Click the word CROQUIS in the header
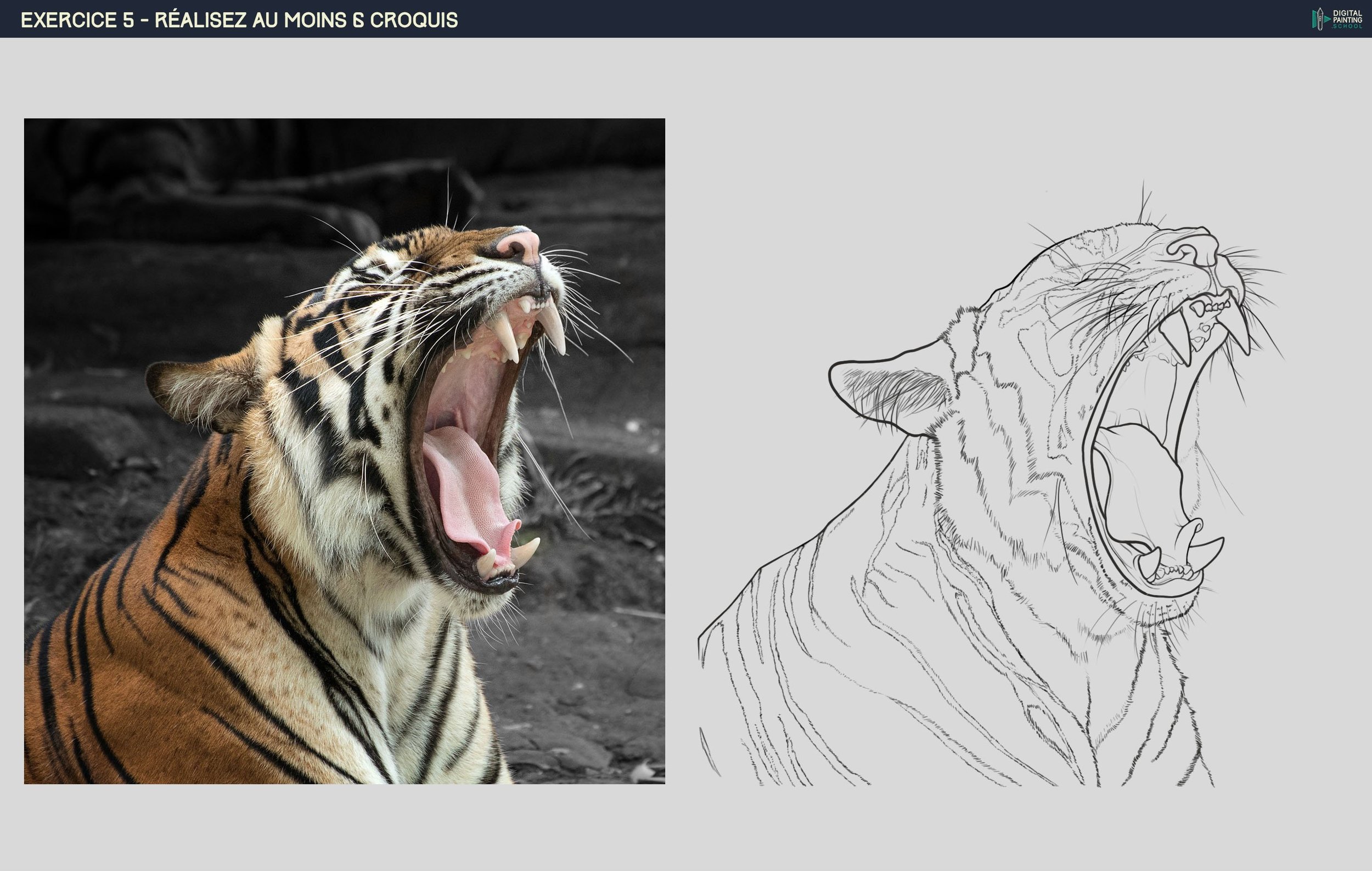Image resolution: width=1372 pixels, height=871 pixels. 414,20
